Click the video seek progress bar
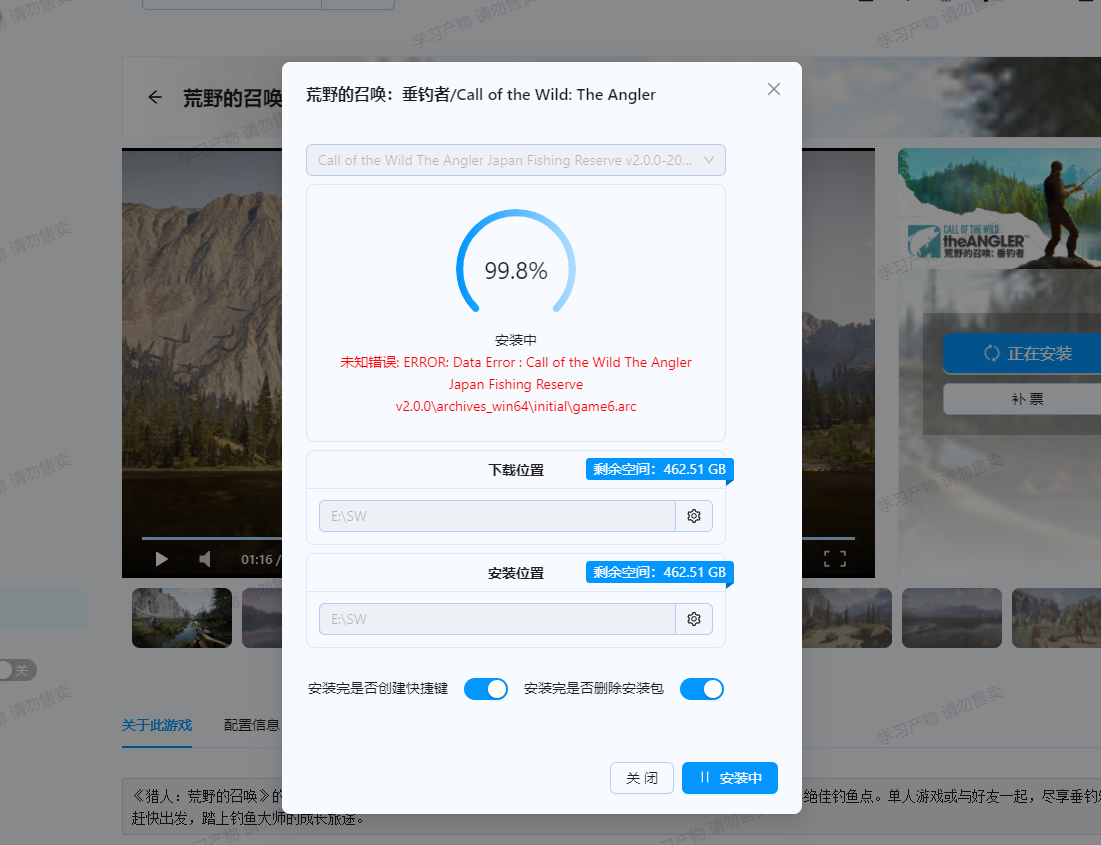 [x=498, y=538]
